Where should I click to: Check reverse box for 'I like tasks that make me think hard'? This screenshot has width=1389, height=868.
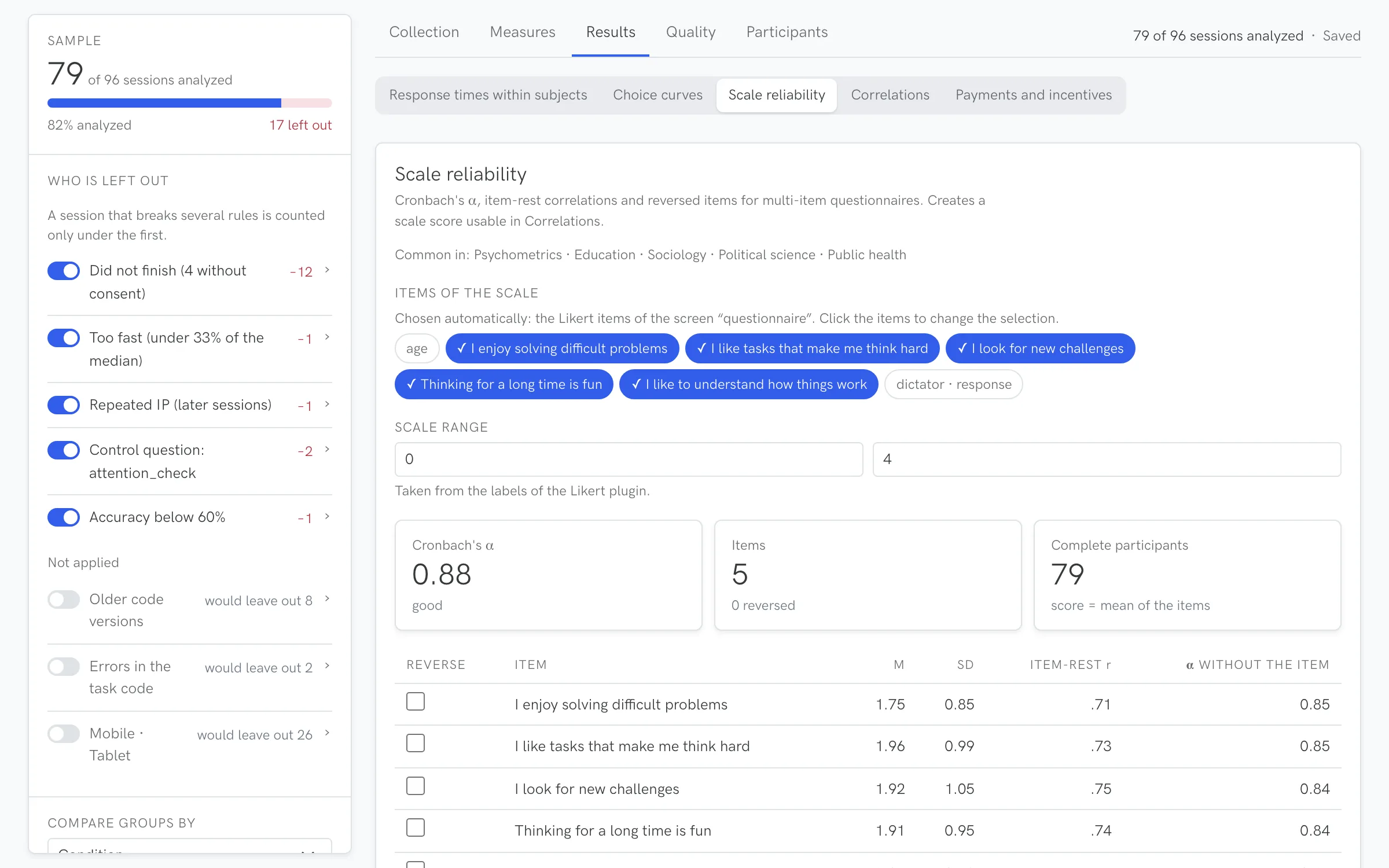point(416,743)
